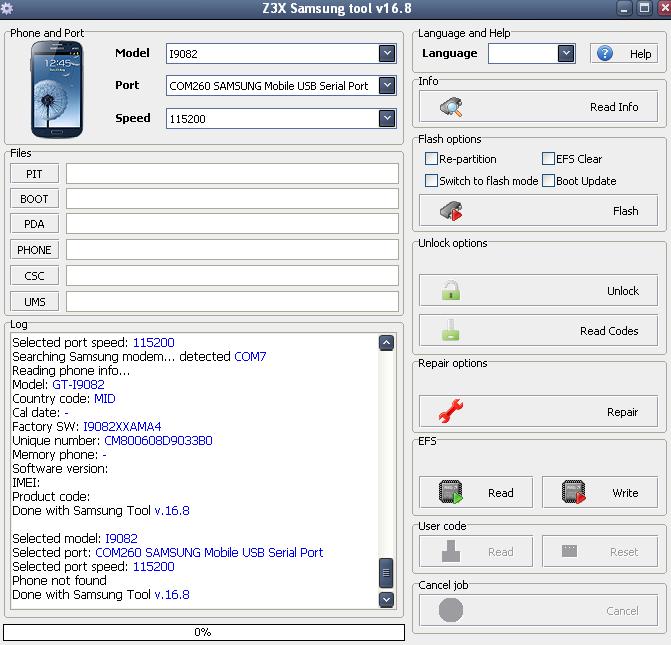Image resolution: width=671 pixels, height=645 pixels.
Task: Click the UMS file button
Action: click(34, 302)
